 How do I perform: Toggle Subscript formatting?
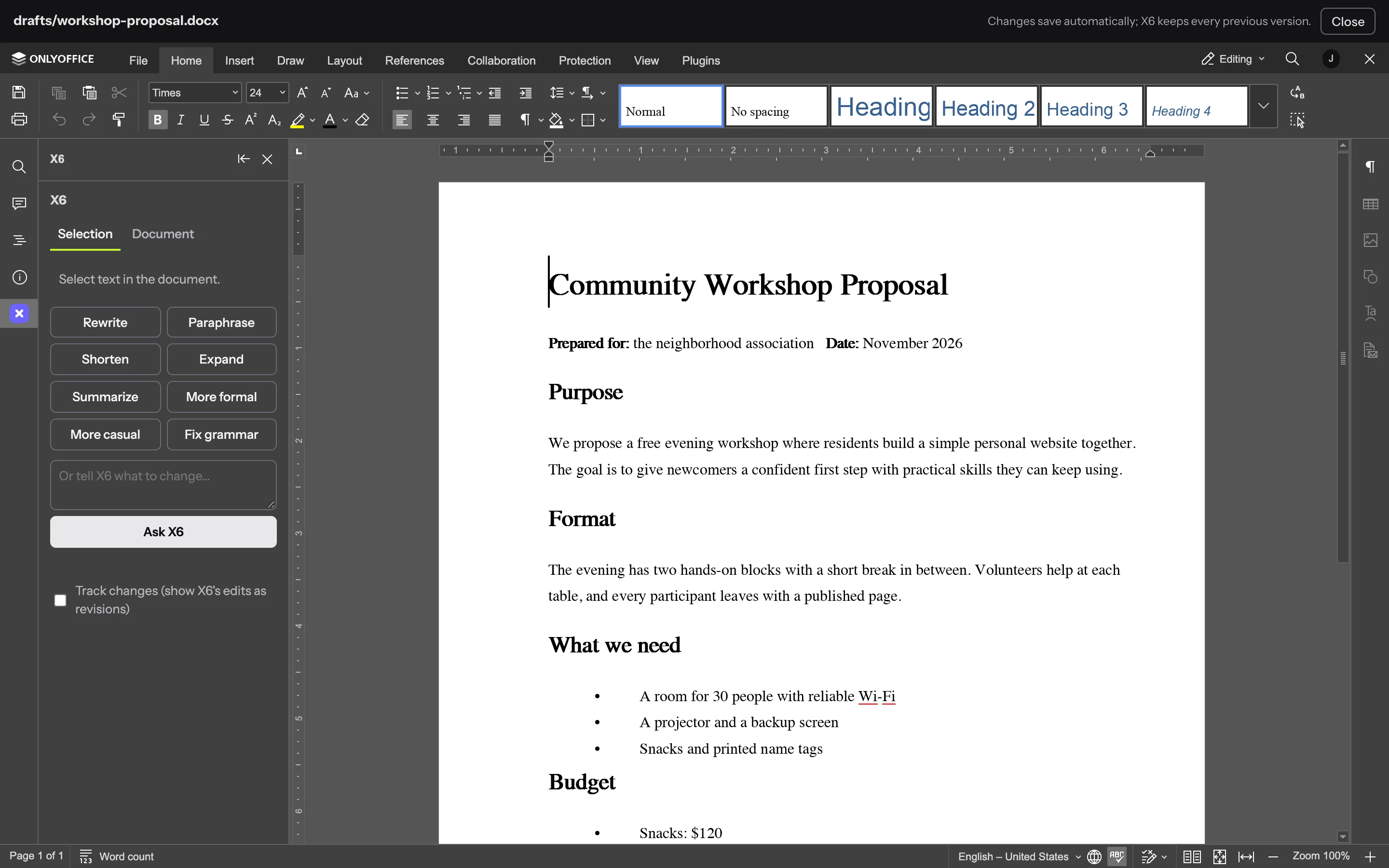[x=274, y=120]
